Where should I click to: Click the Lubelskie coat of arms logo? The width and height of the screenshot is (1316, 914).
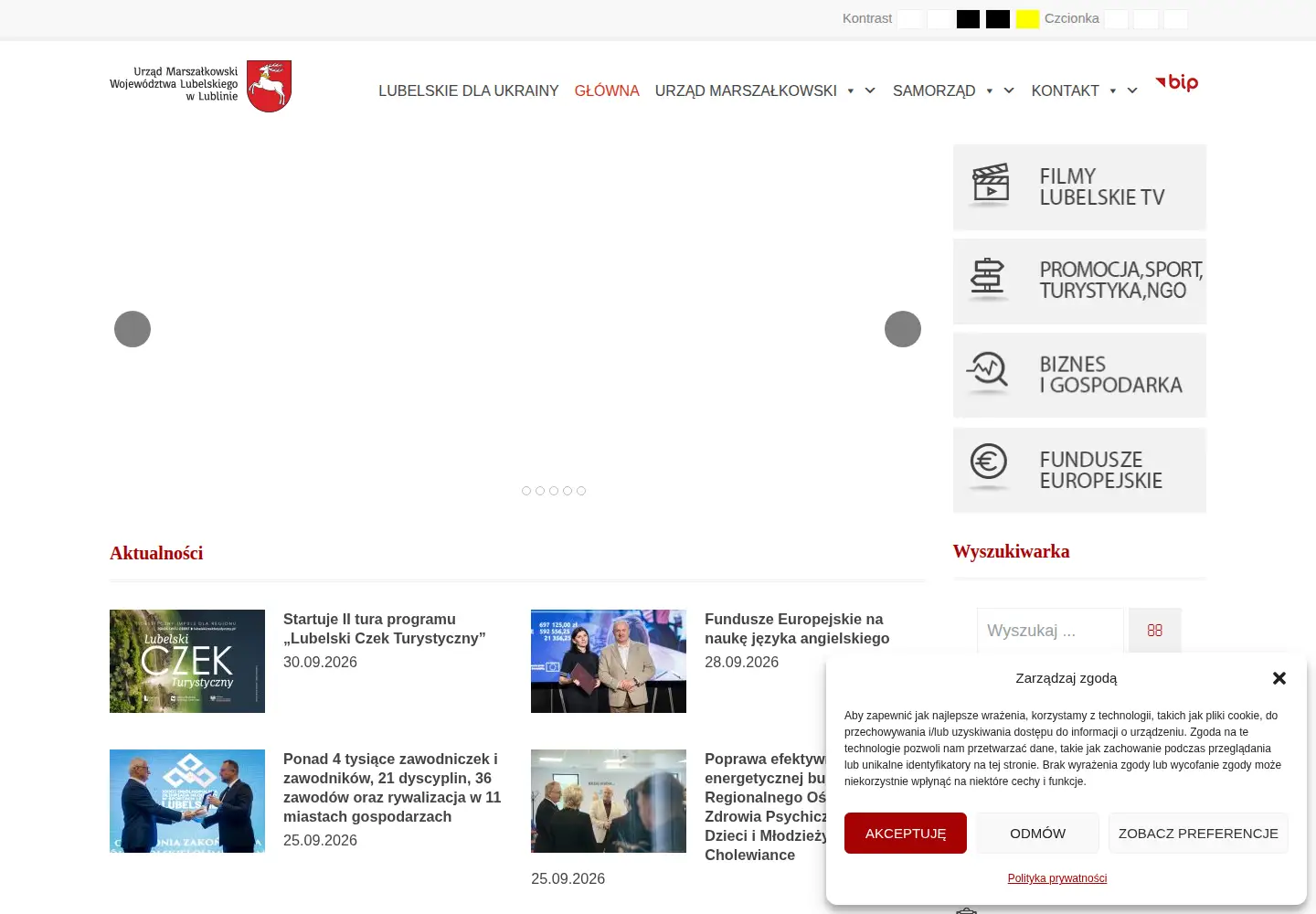(x=270, y=86)
